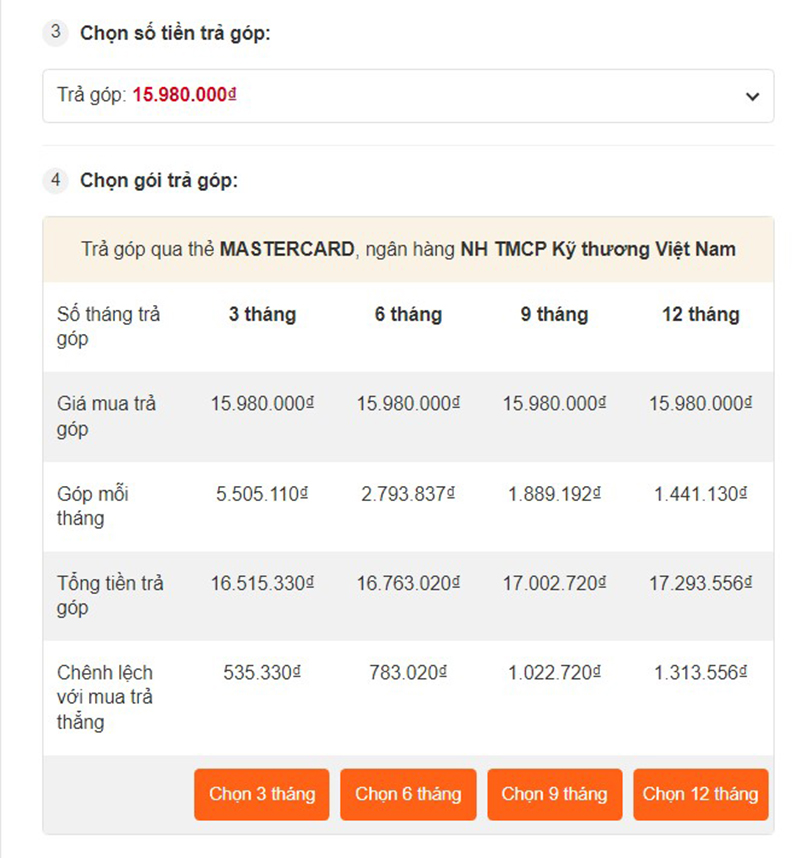
Task: Select the 3 tháng column header
Action: coord(261,314)
